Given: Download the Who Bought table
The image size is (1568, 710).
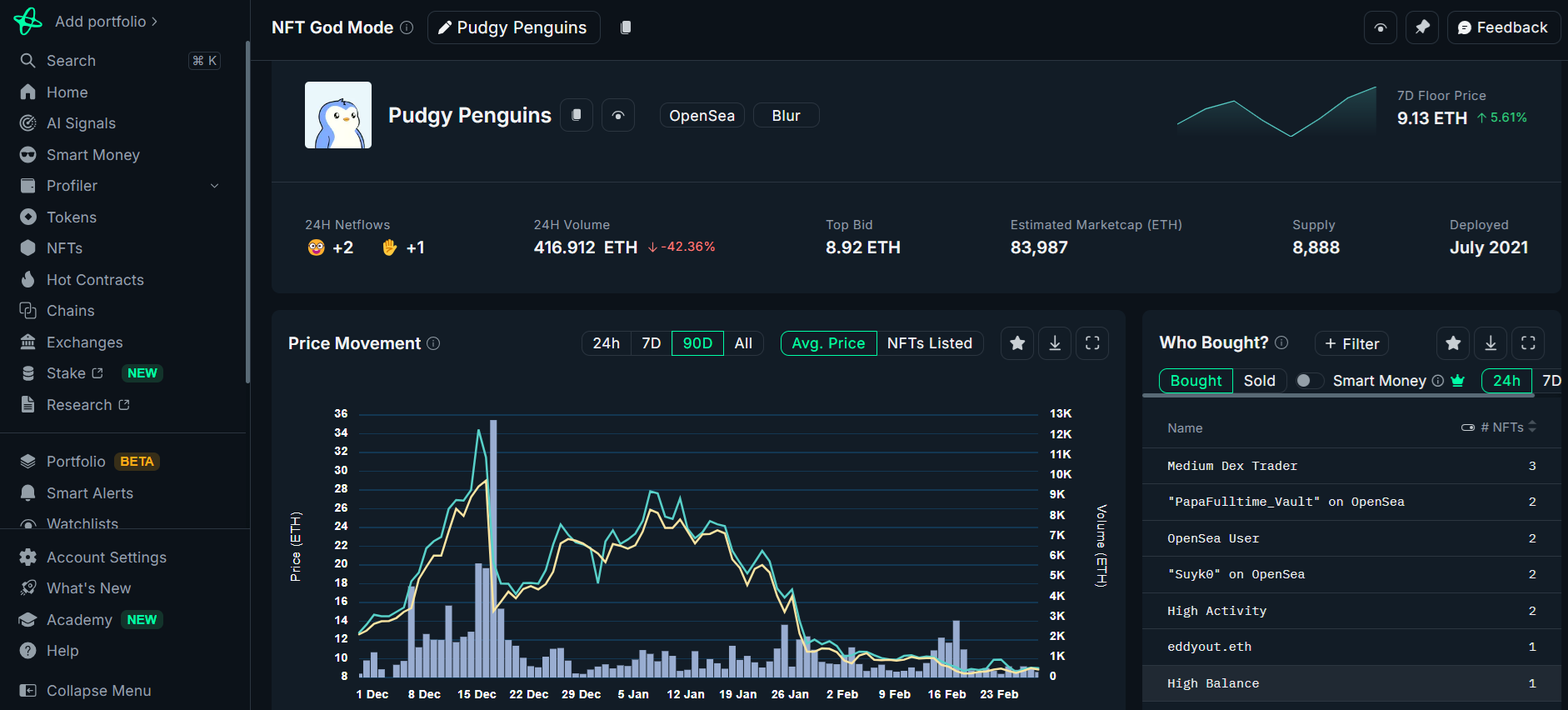Looking at the screenshot, I should click(x=1491, y=343).
